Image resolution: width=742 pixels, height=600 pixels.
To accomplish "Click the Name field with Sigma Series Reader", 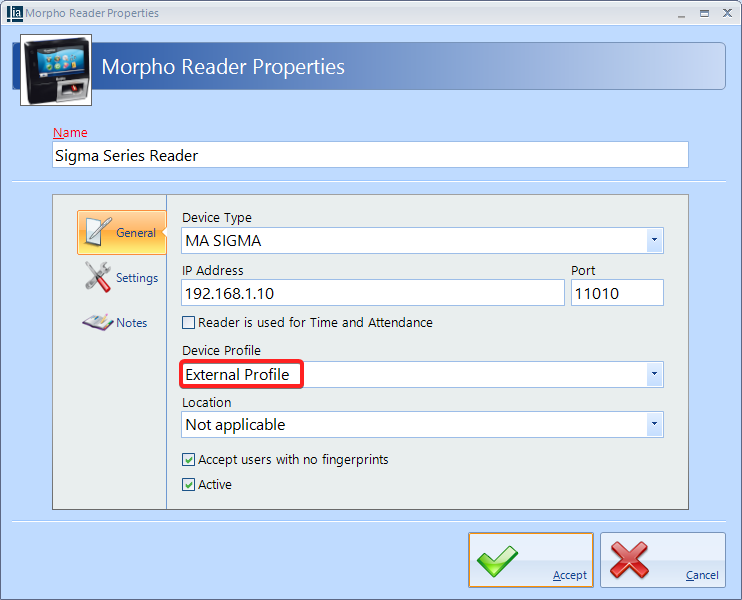I will pos(370,155).
